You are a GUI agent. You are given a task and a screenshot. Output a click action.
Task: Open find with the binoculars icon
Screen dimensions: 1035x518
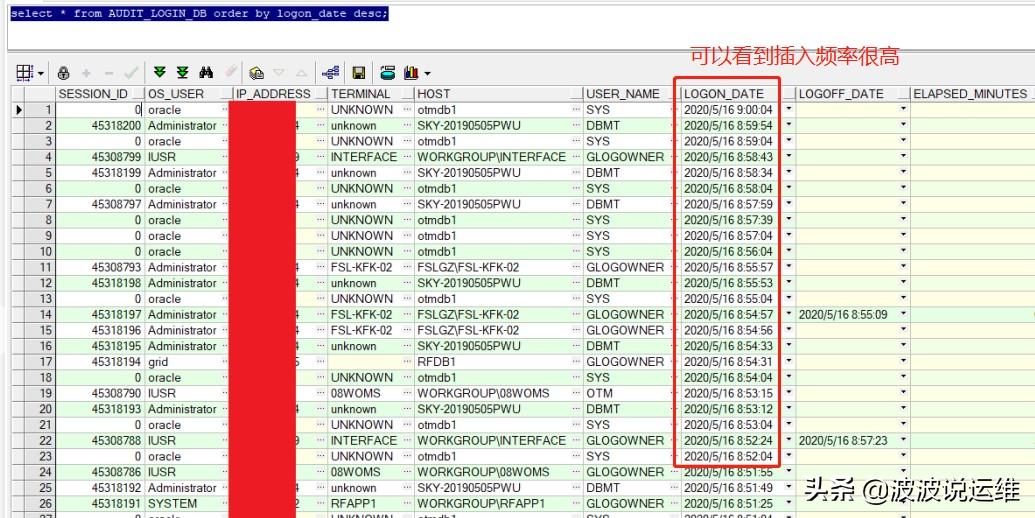207,73
